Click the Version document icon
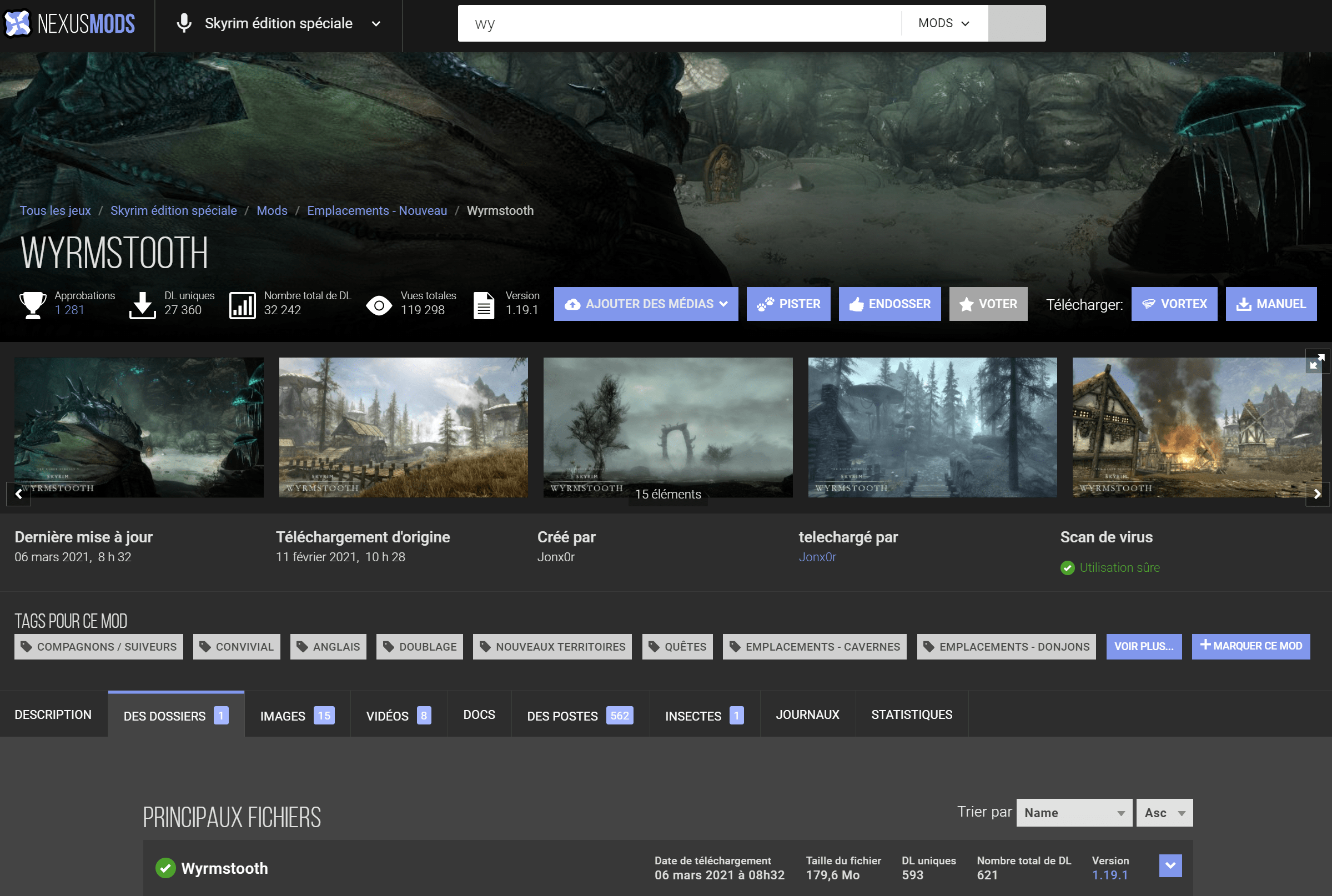The image size is (1332, 896). pos(484,305)
